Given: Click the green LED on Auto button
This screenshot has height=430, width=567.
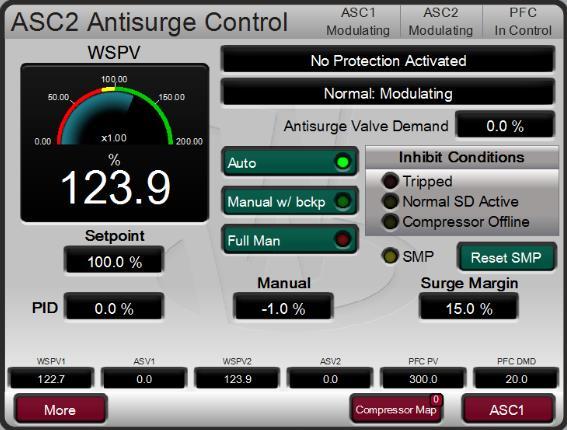Looking at the screenshot, I should 342,162.
